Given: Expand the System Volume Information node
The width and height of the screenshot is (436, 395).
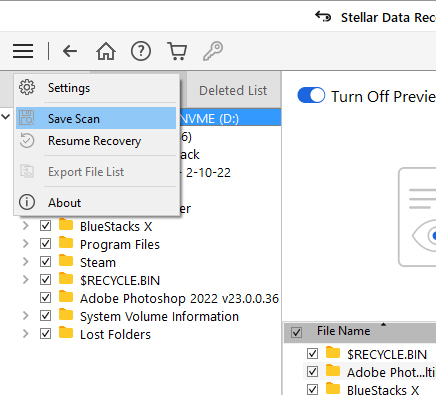Looking at the screenshot, I should pos(26,316).
